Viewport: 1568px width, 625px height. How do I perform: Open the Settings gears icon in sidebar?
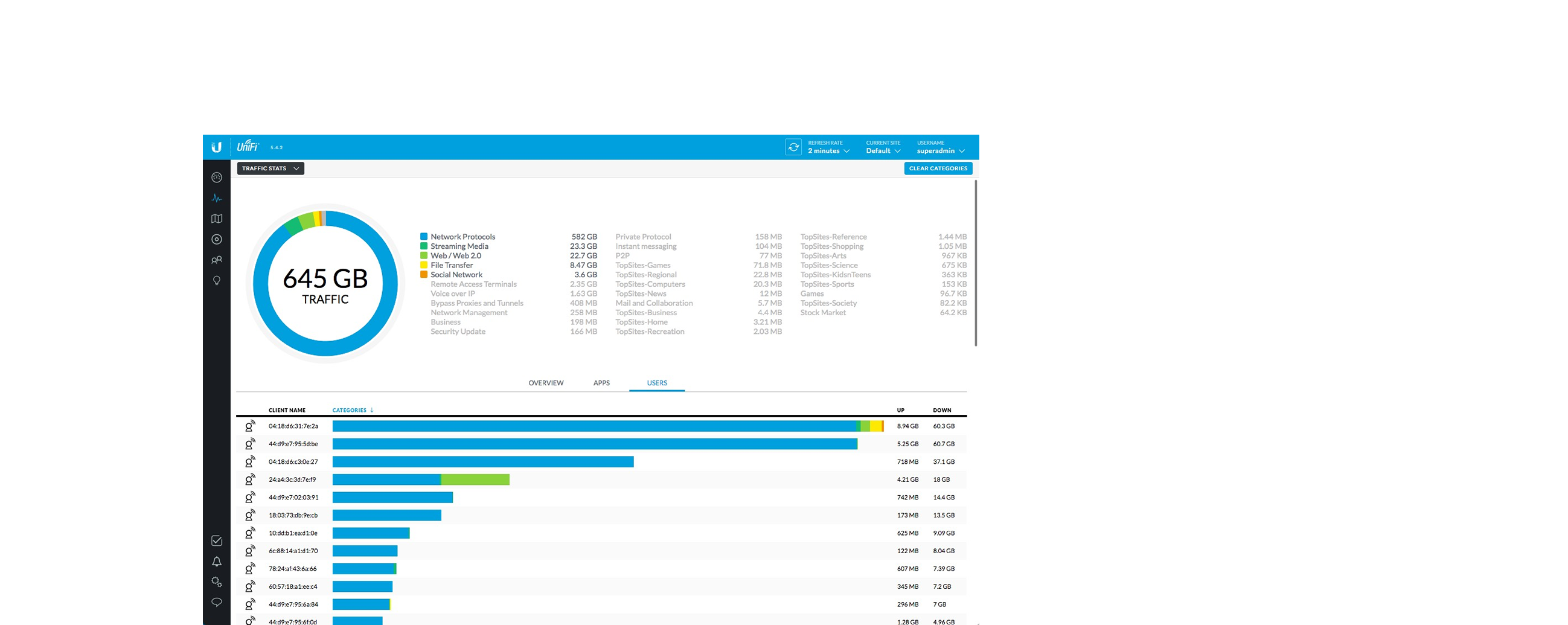click(216, 582)
